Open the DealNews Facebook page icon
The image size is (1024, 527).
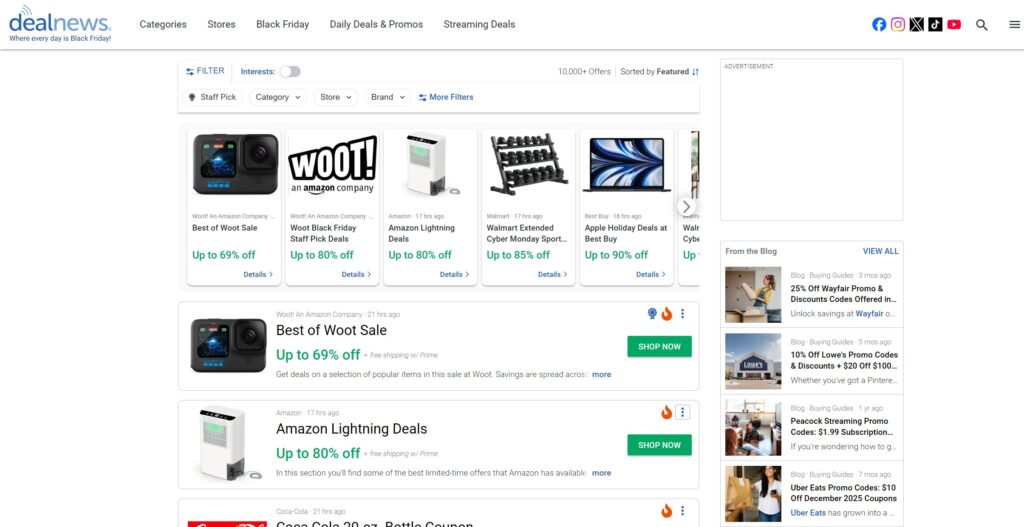click(879, 24)
